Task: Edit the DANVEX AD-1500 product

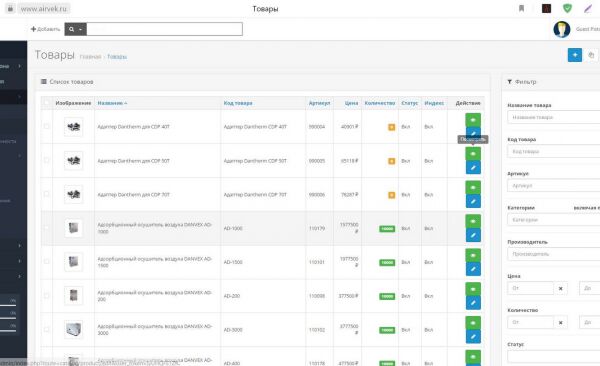Action: point(473,269)
